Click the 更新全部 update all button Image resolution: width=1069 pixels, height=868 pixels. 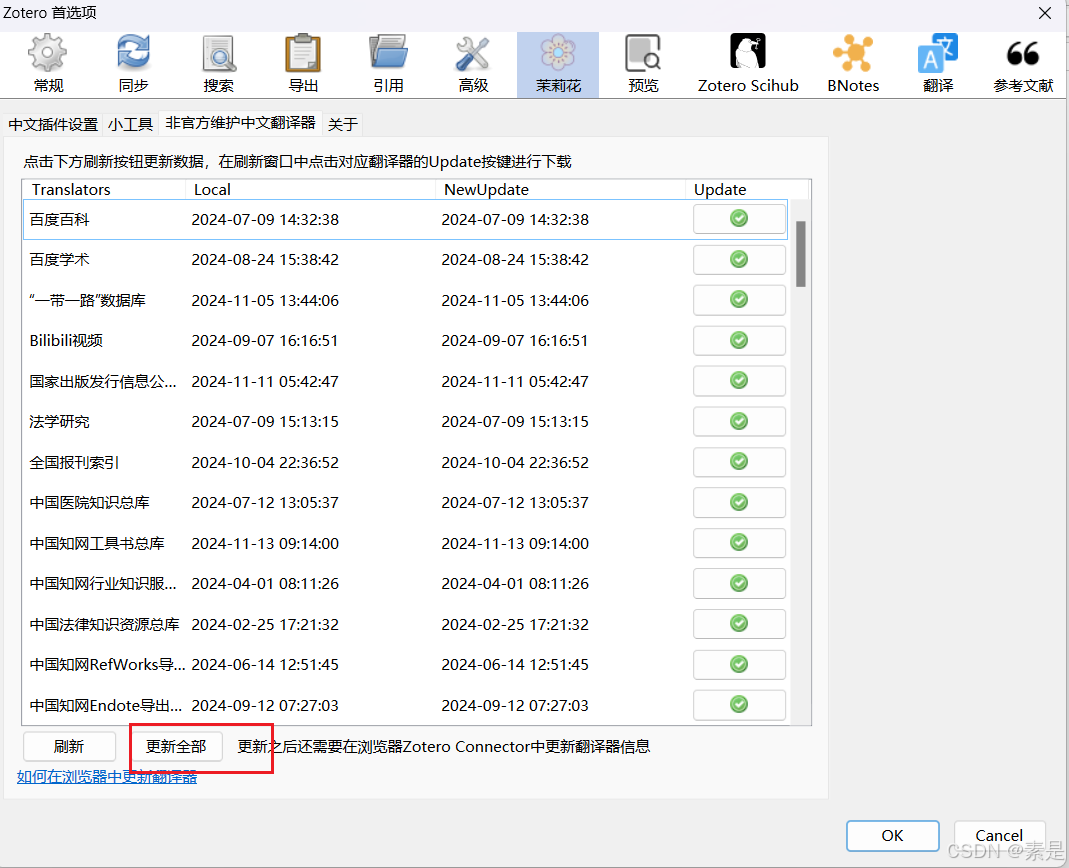click(176, 747)
